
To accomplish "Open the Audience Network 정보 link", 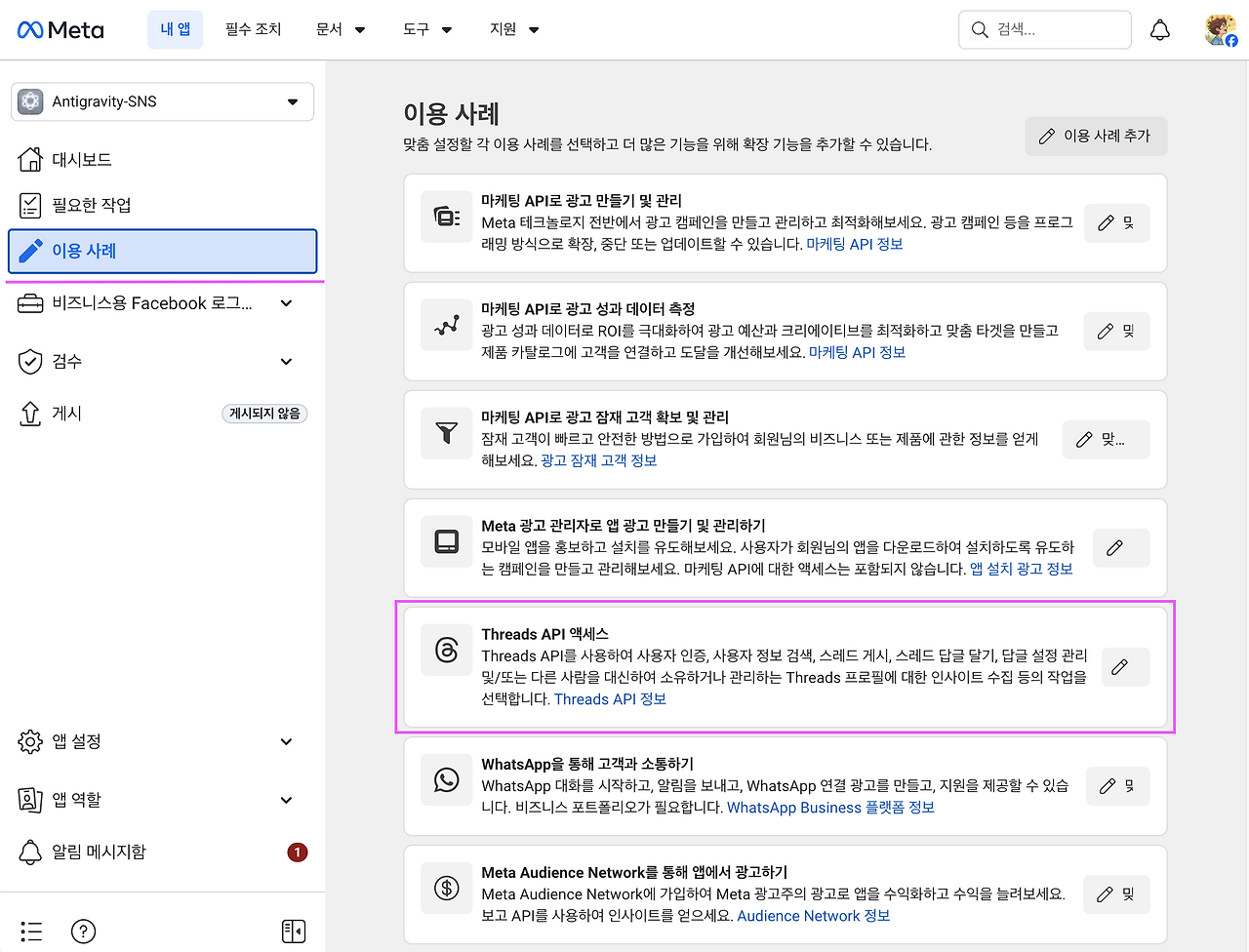I will coord(814,916).
